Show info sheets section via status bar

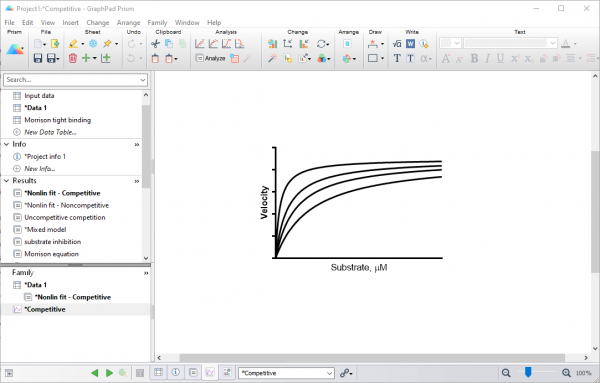(x=176, y=372)
